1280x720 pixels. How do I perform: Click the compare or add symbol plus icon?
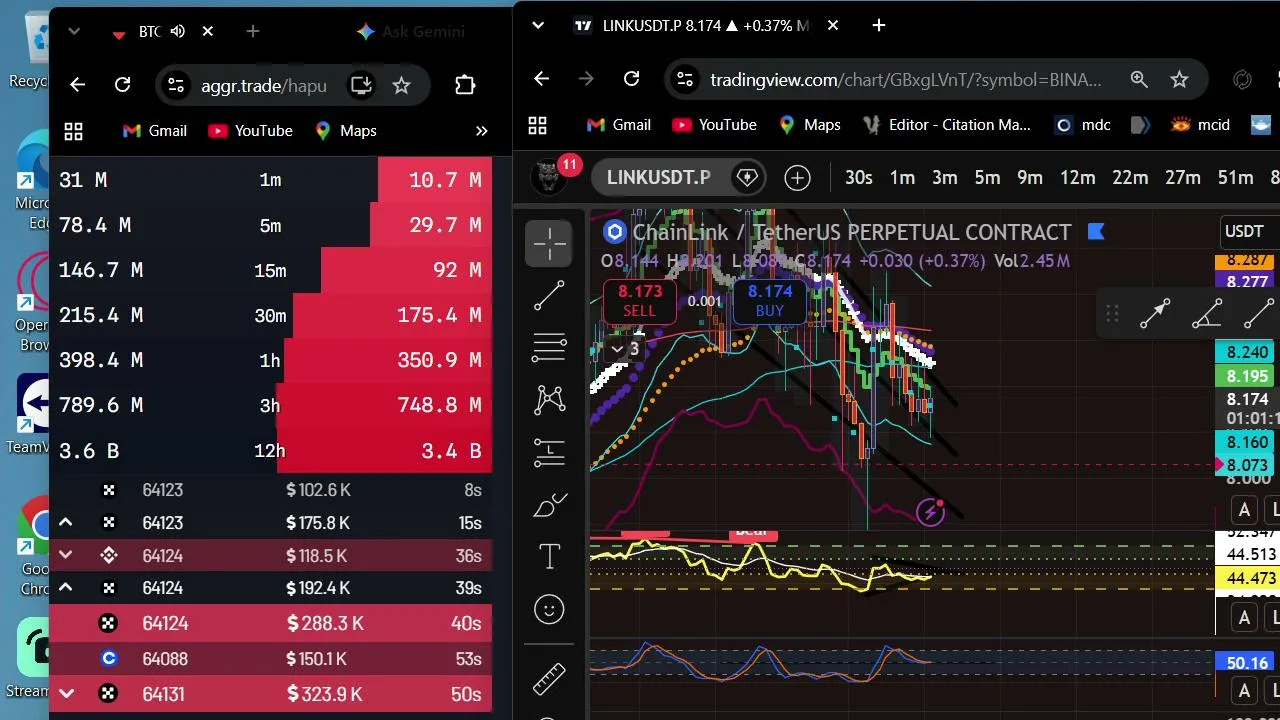point(797,178)
